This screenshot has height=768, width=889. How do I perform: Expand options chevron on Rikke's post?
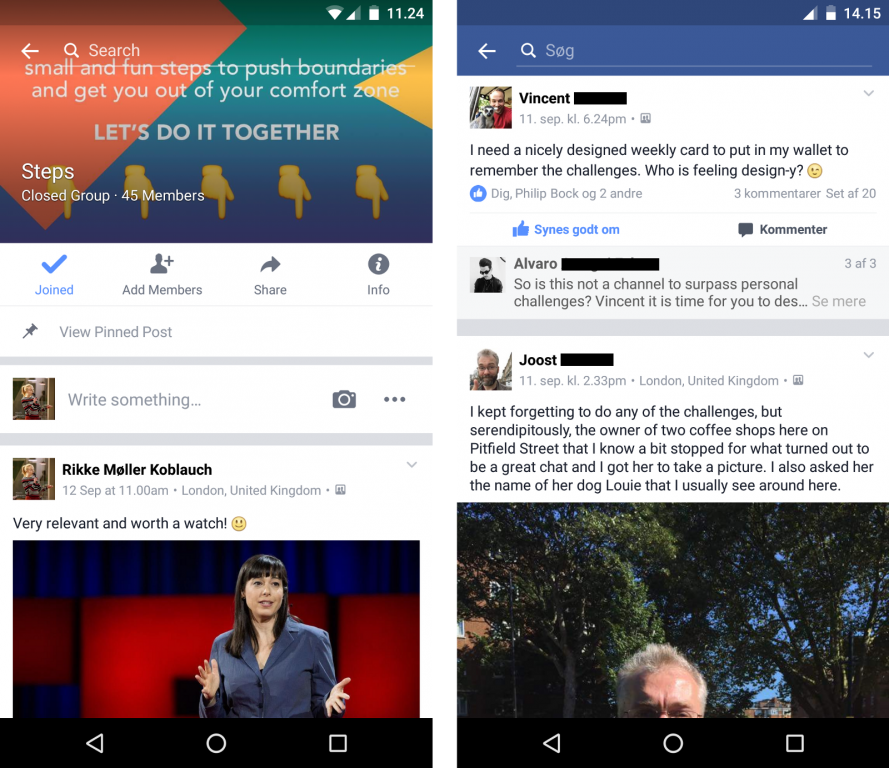coord(412,465)
